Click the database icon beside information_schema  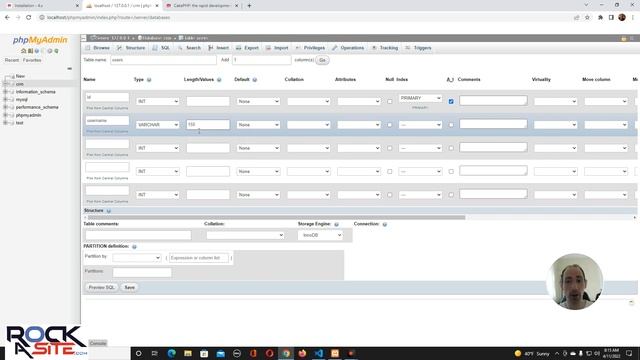pos(12,92)
